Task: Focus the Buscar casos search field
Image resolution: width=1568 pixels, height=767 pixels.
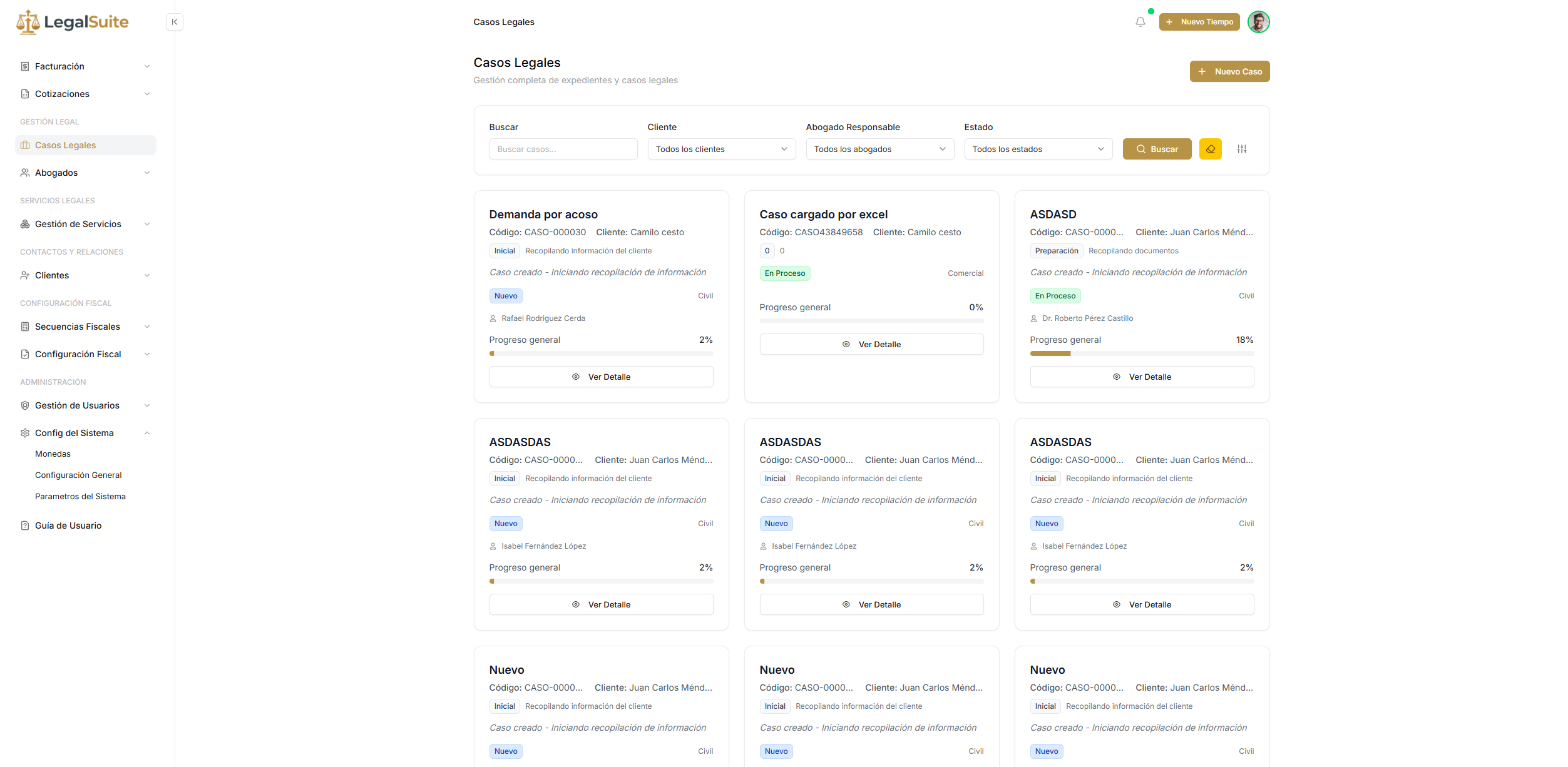Action: 563,149
